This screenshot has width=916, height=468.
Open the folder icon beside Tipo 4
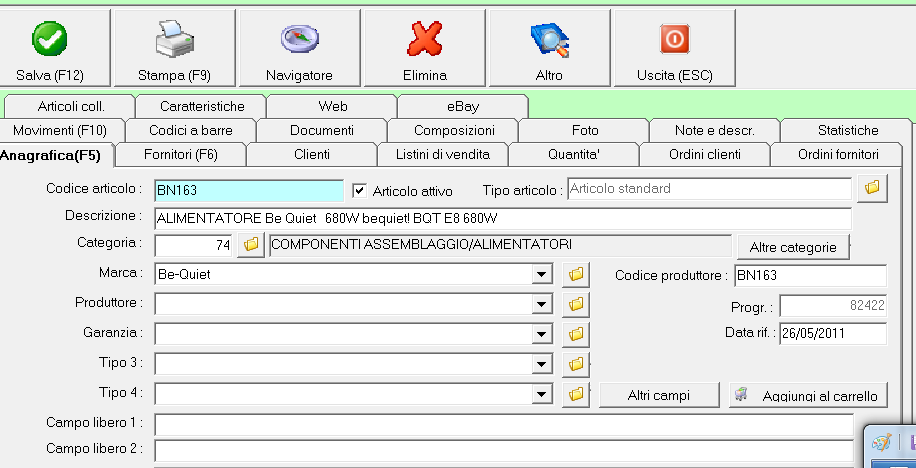(576, 394)
